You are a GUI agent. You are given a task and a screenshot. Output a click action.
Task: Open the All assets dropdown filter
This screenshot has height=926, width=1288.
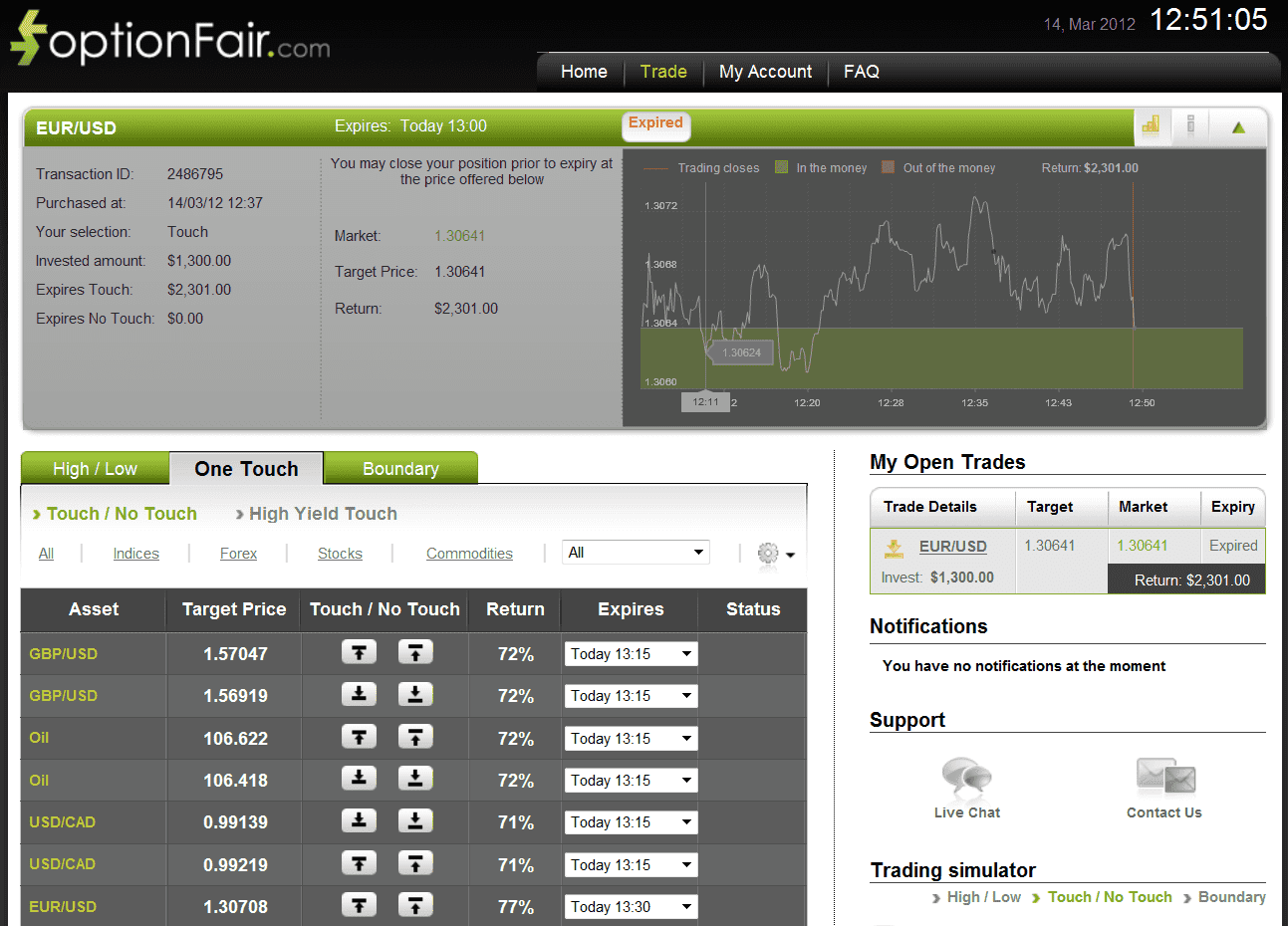(635, 552)
